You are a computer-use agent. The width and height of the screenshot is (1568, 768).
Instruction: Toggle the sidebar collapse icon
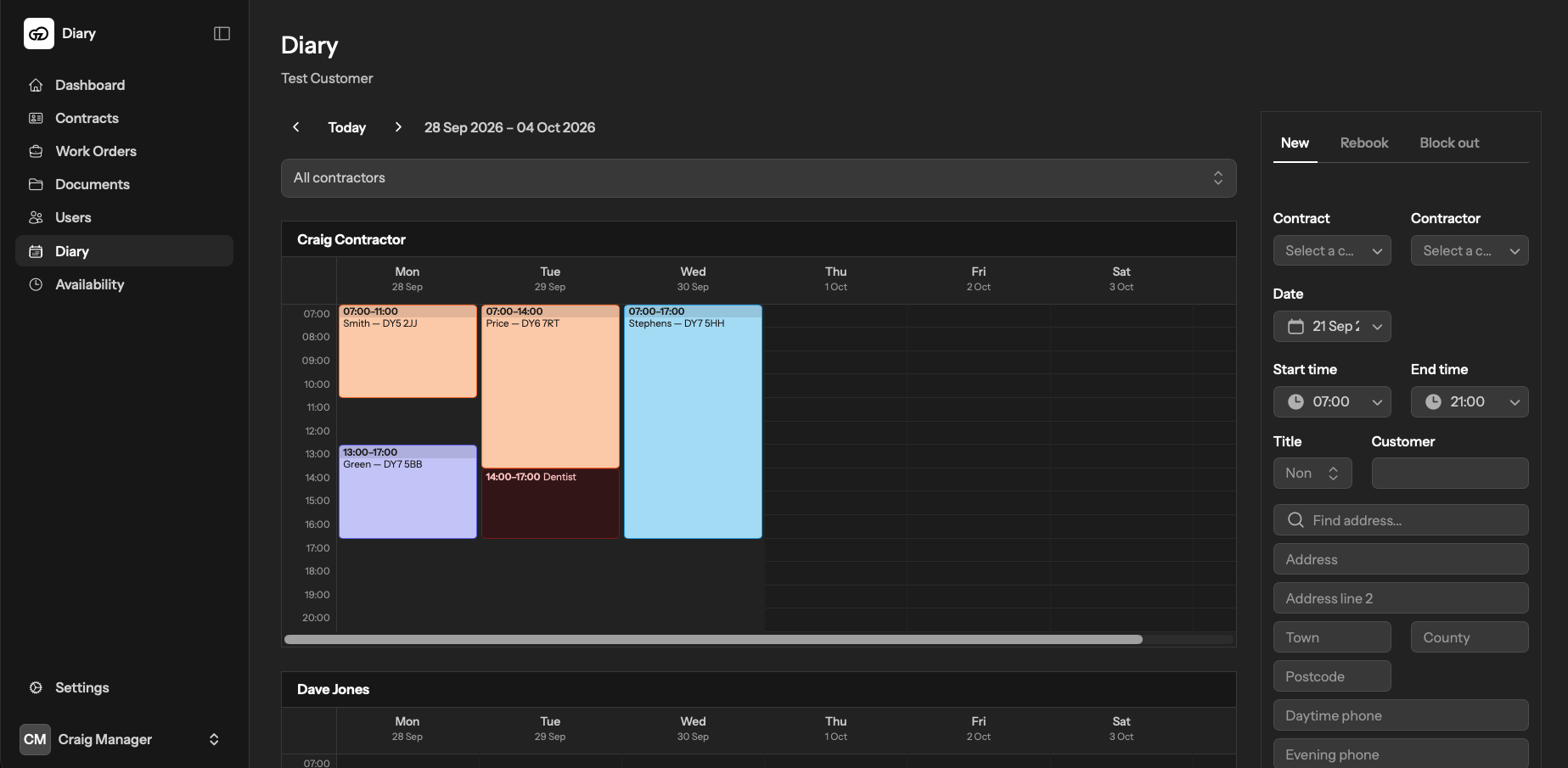(222, 34)
